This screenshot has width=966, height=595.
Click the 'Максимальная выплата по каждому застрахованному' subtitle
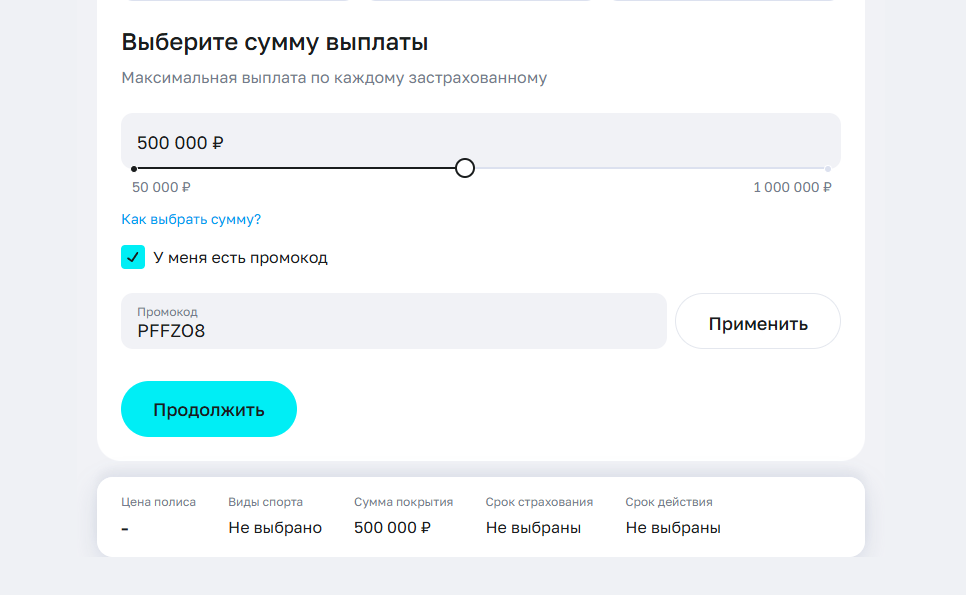334,78
